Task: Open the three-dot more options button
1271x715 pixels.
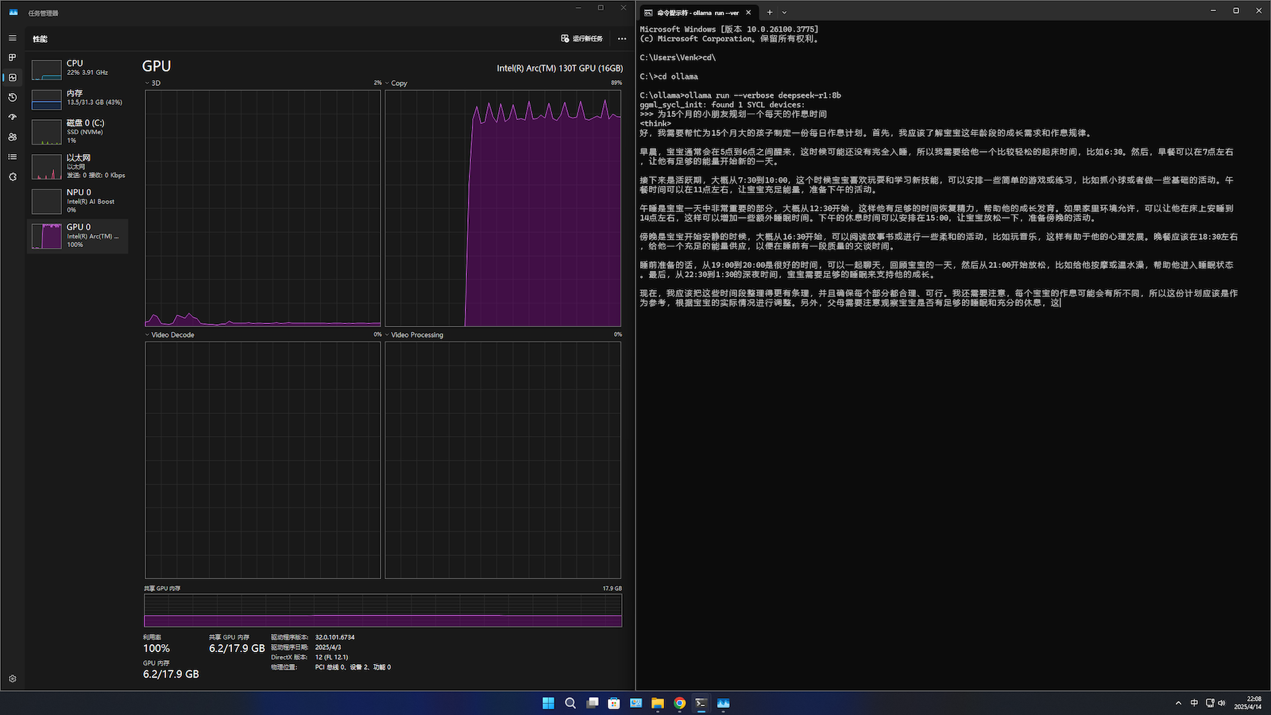Action: [622, 39]
